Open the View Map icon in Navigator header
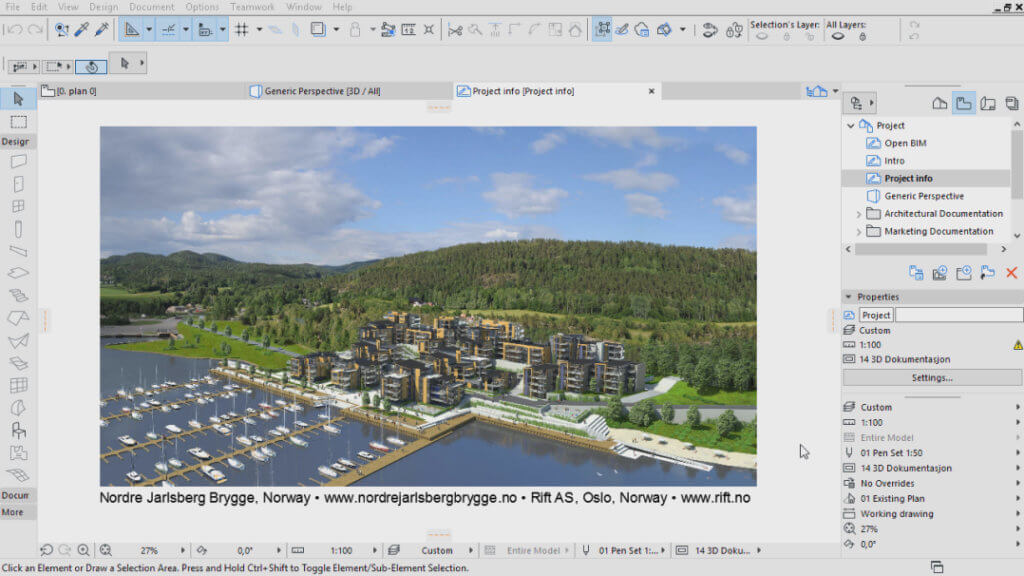1024x576 pixels. tap(963, 103)
